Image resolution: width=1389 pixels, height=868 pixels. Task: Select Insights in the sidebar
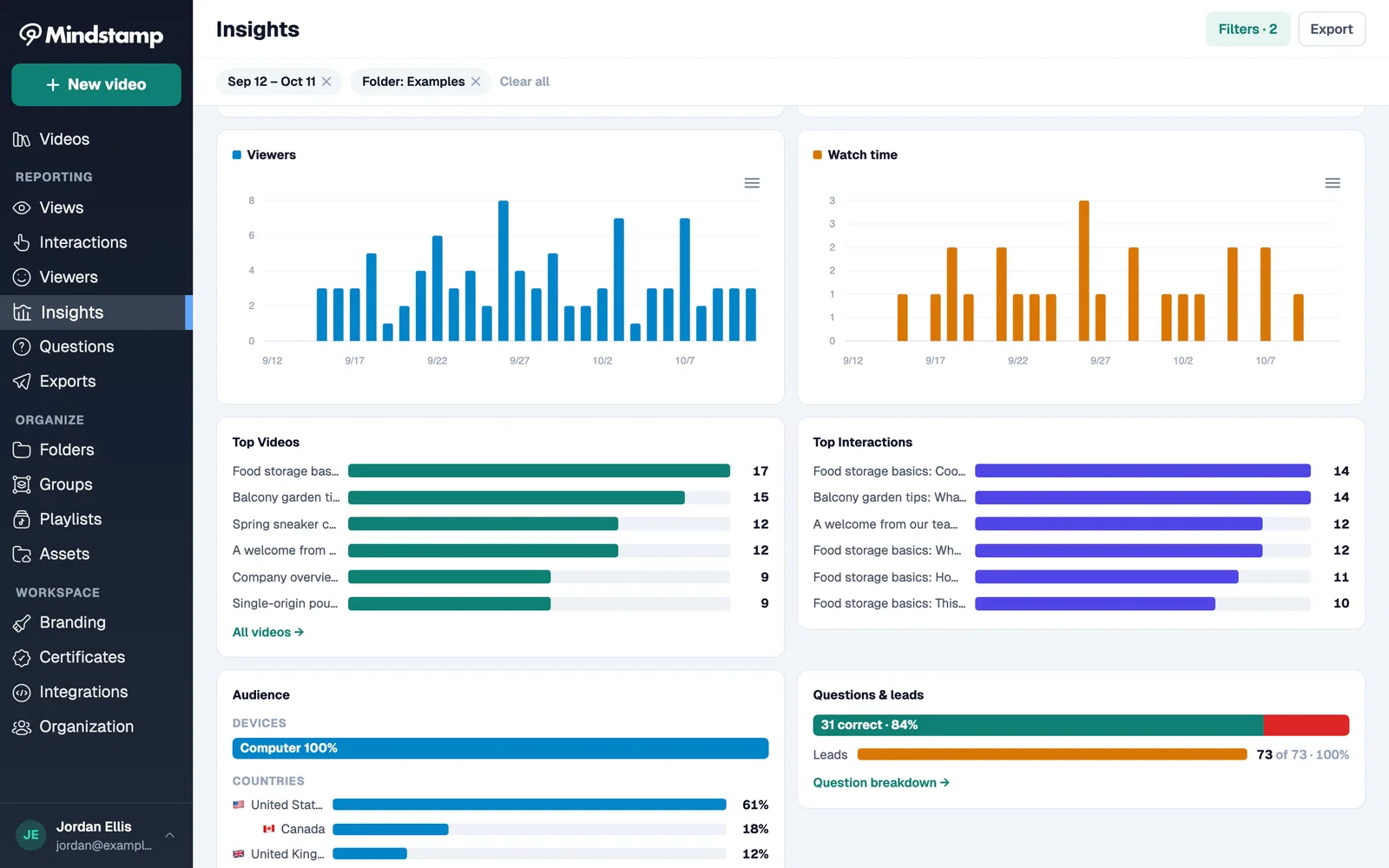(x=96, y=312)
